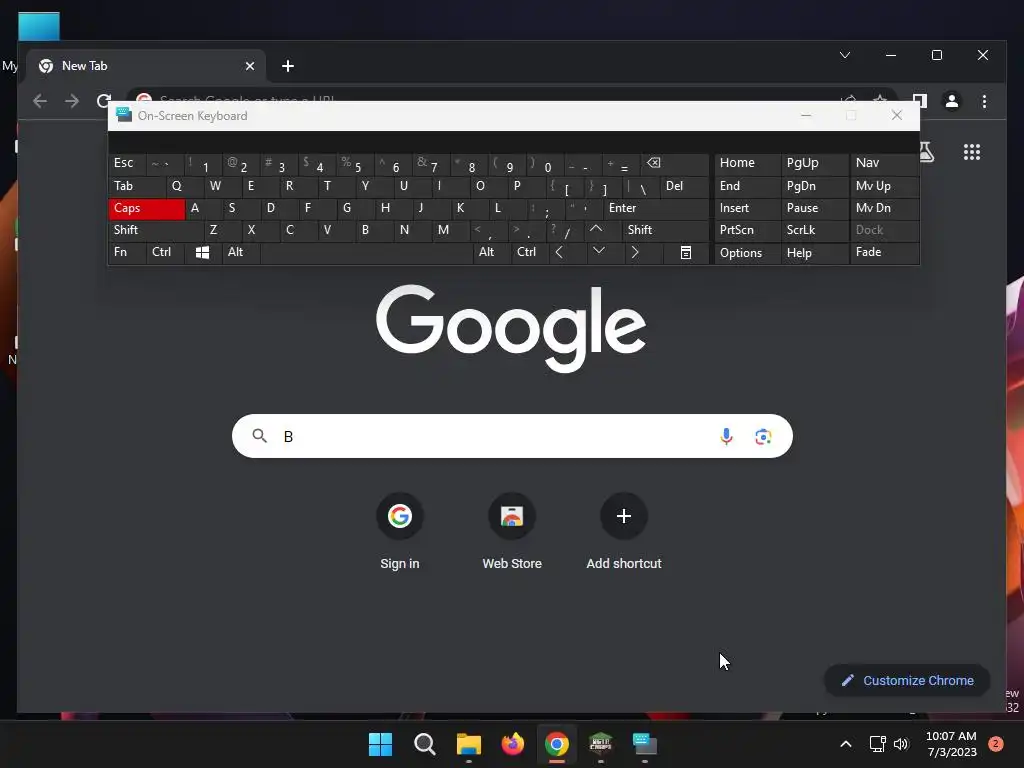Tap the Esc key on the On-Screen Keyboard
This screenshot has width=1024, height=768.
click(x=127, y=163)
